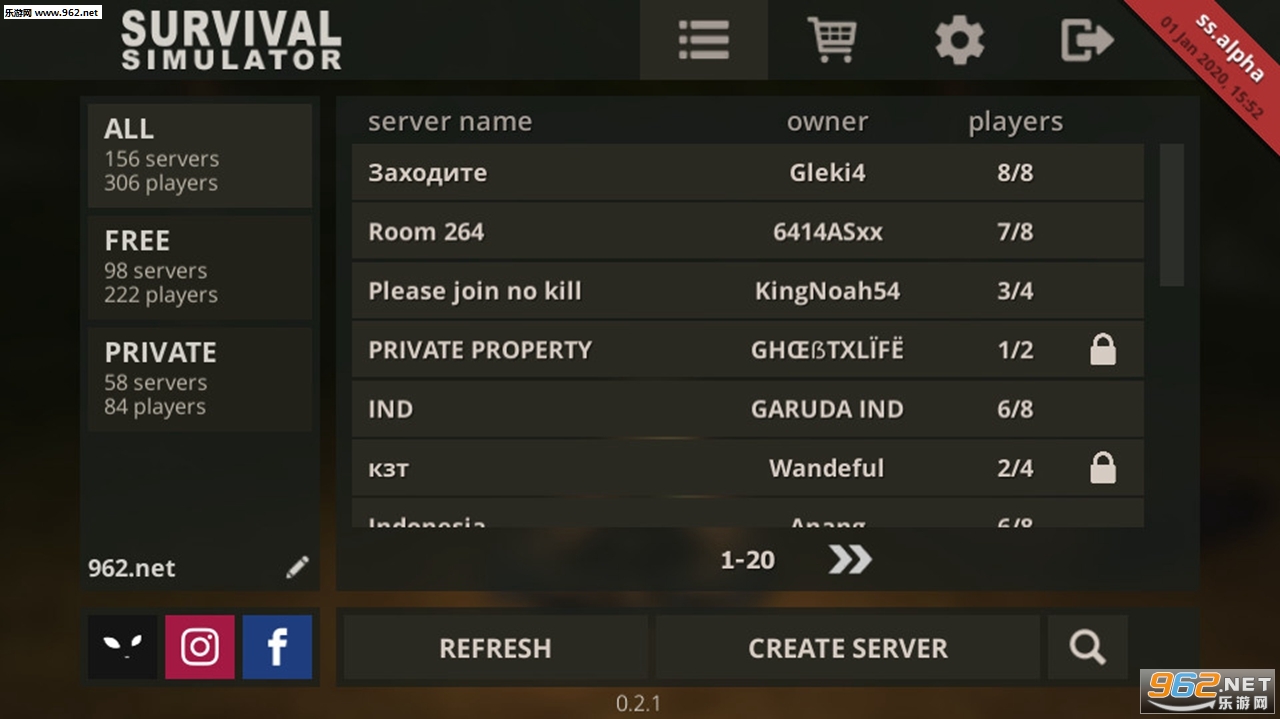Select the PRIVATE servers filter
Viewport: 1280px width, 719px height.
click(200, 379)
